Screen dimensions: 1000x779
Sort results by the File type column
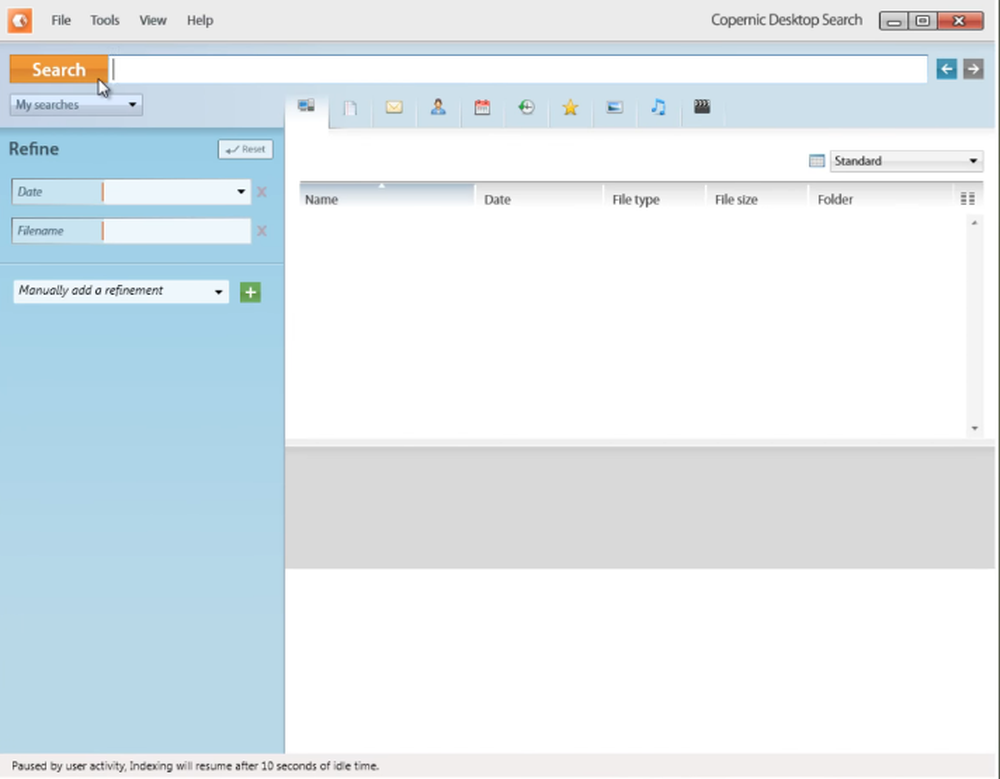click(x=655, y=199)
